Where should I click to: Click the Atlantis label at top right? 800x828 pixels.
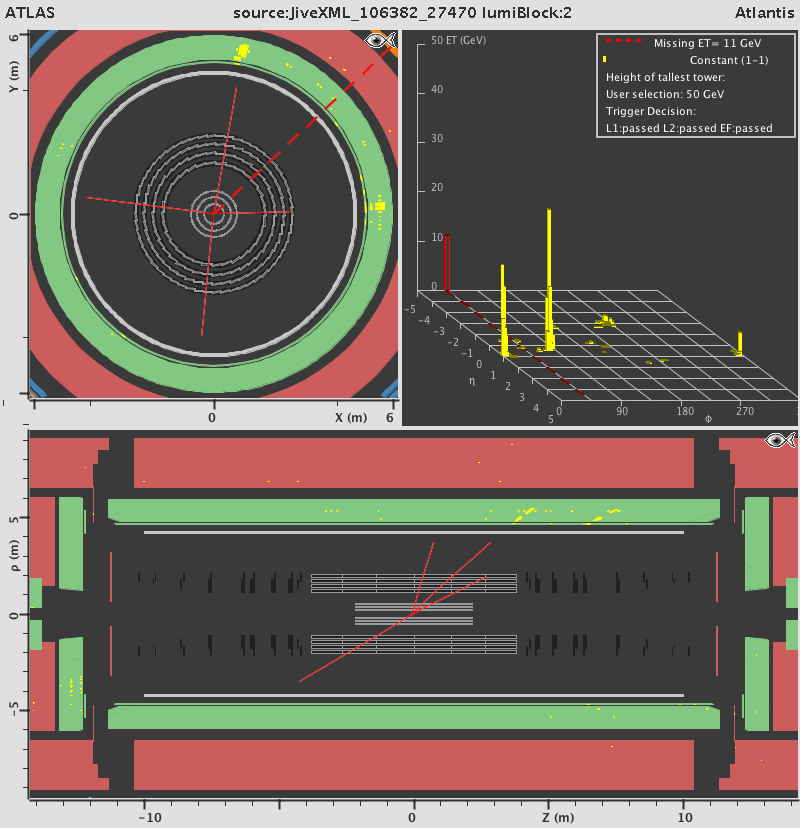coord(768,11)
